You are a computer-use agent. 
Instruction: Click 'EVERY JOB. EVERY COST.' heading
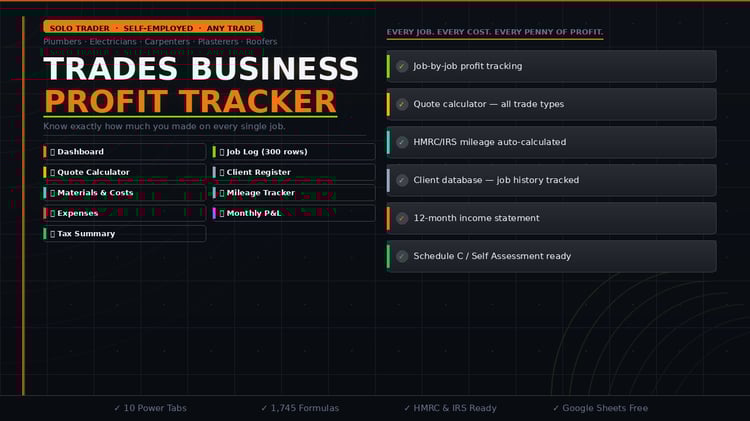tap(495, 32)
